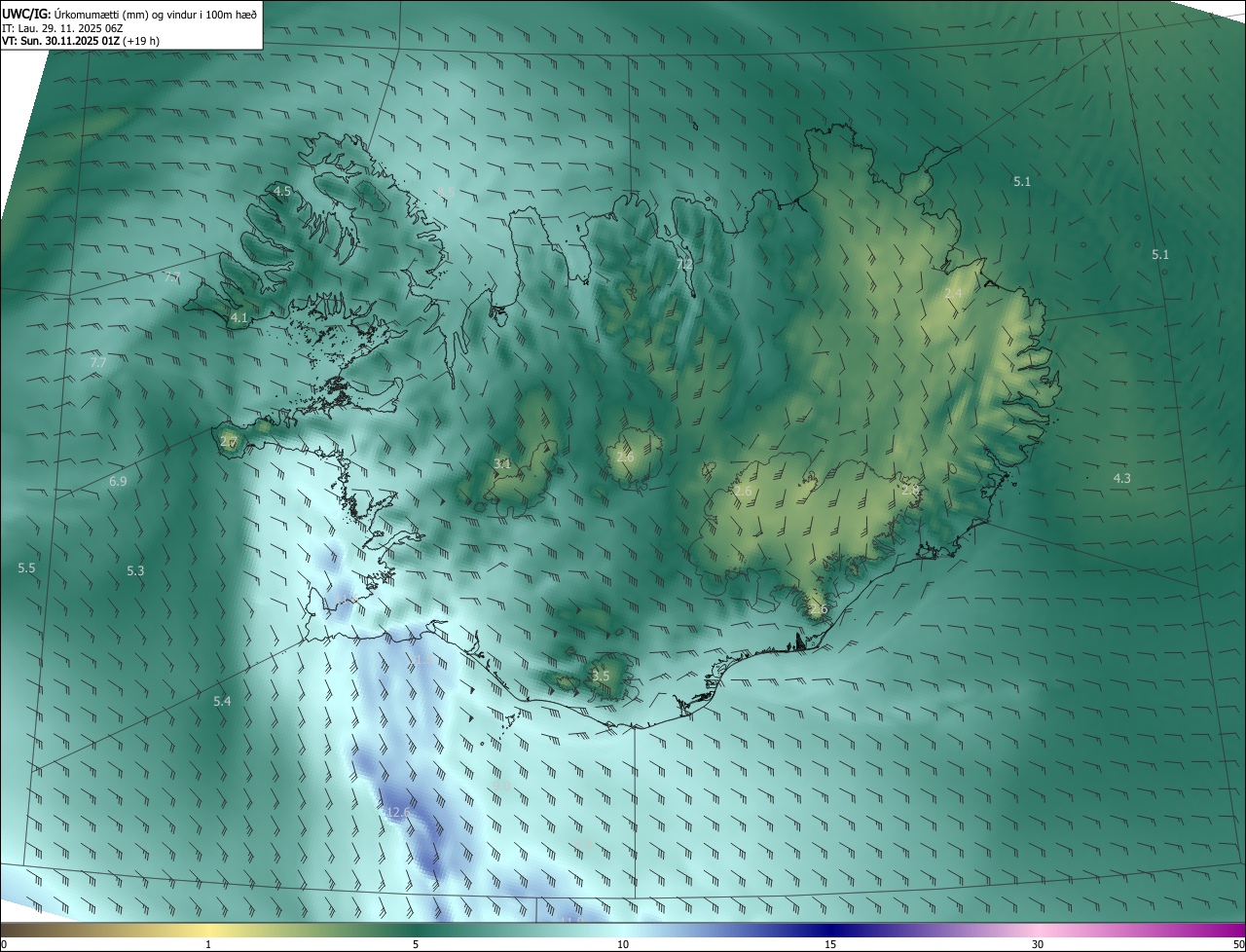Click the 50 tick on the color scale
Image resolution: width=1246 pixels, height=952 pixels.
tap(1238, 944)
